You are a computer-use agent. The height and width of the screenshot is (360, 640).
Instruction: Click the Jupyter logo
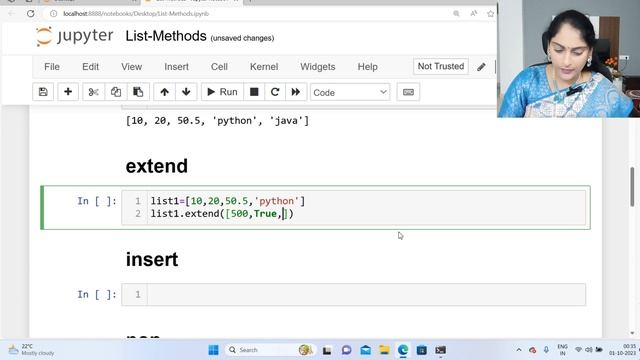74,36
